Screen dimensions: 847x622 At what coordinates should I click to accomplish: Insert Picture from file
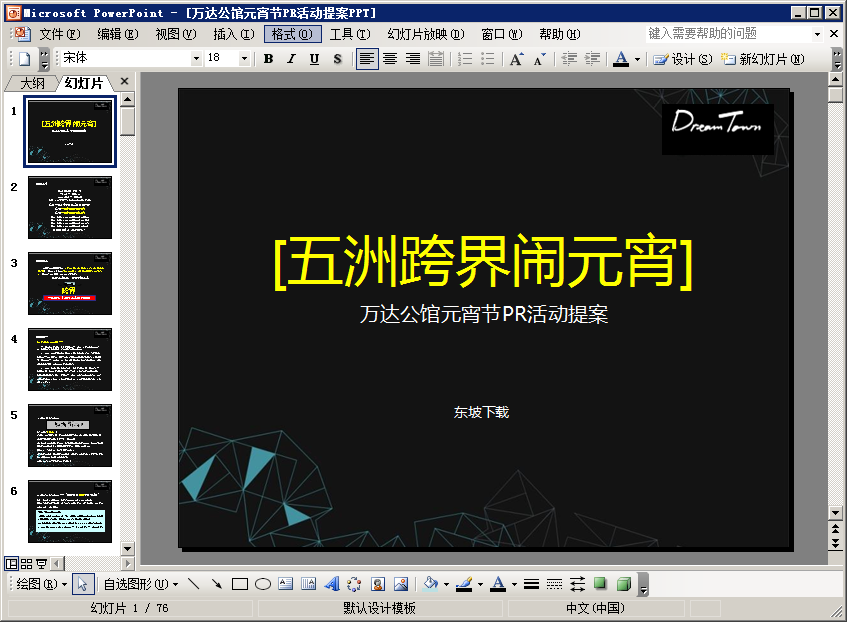click(401, 584)
